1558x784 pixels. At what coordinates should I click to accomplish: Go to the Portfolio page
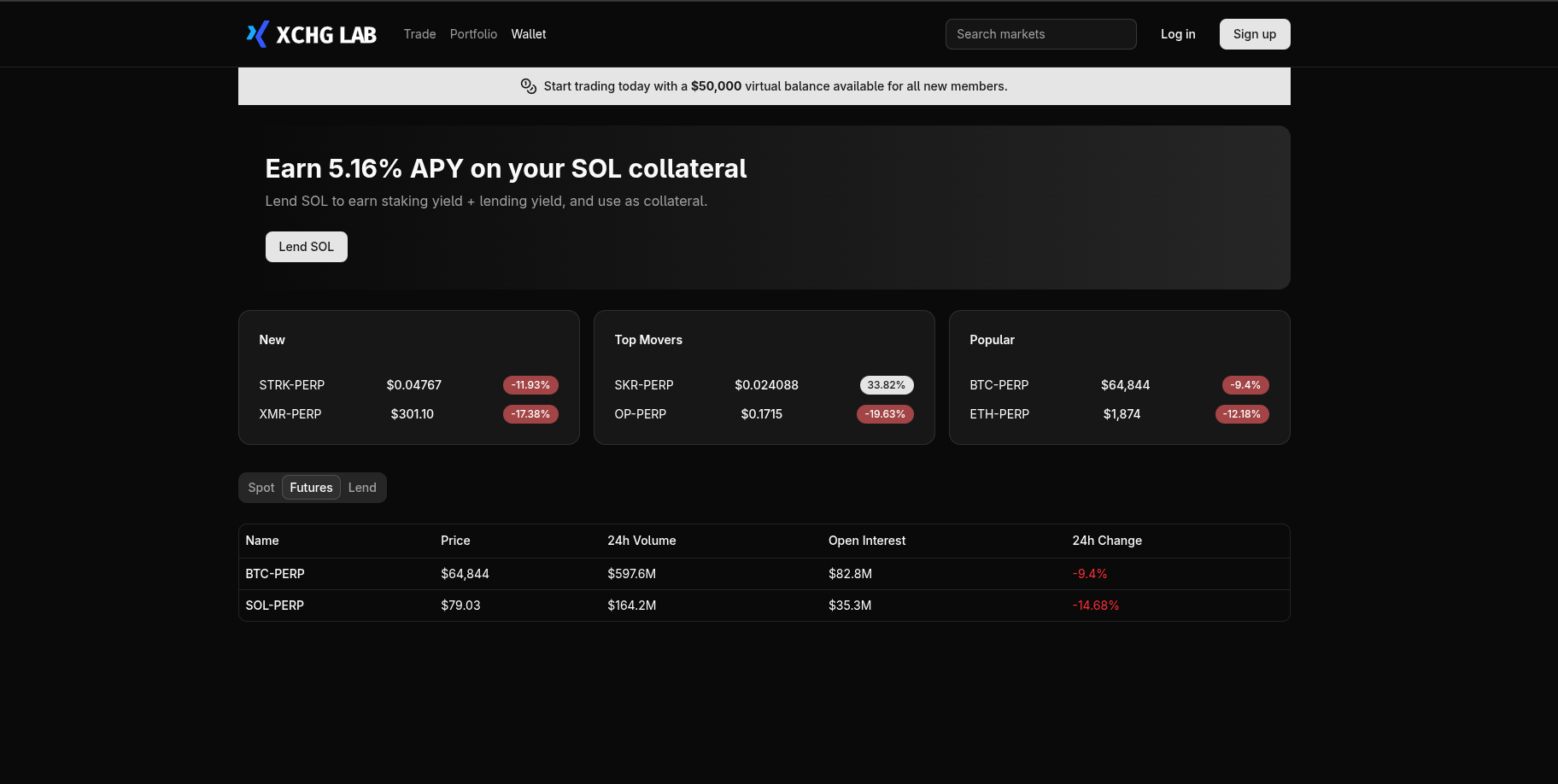(473, 34)
